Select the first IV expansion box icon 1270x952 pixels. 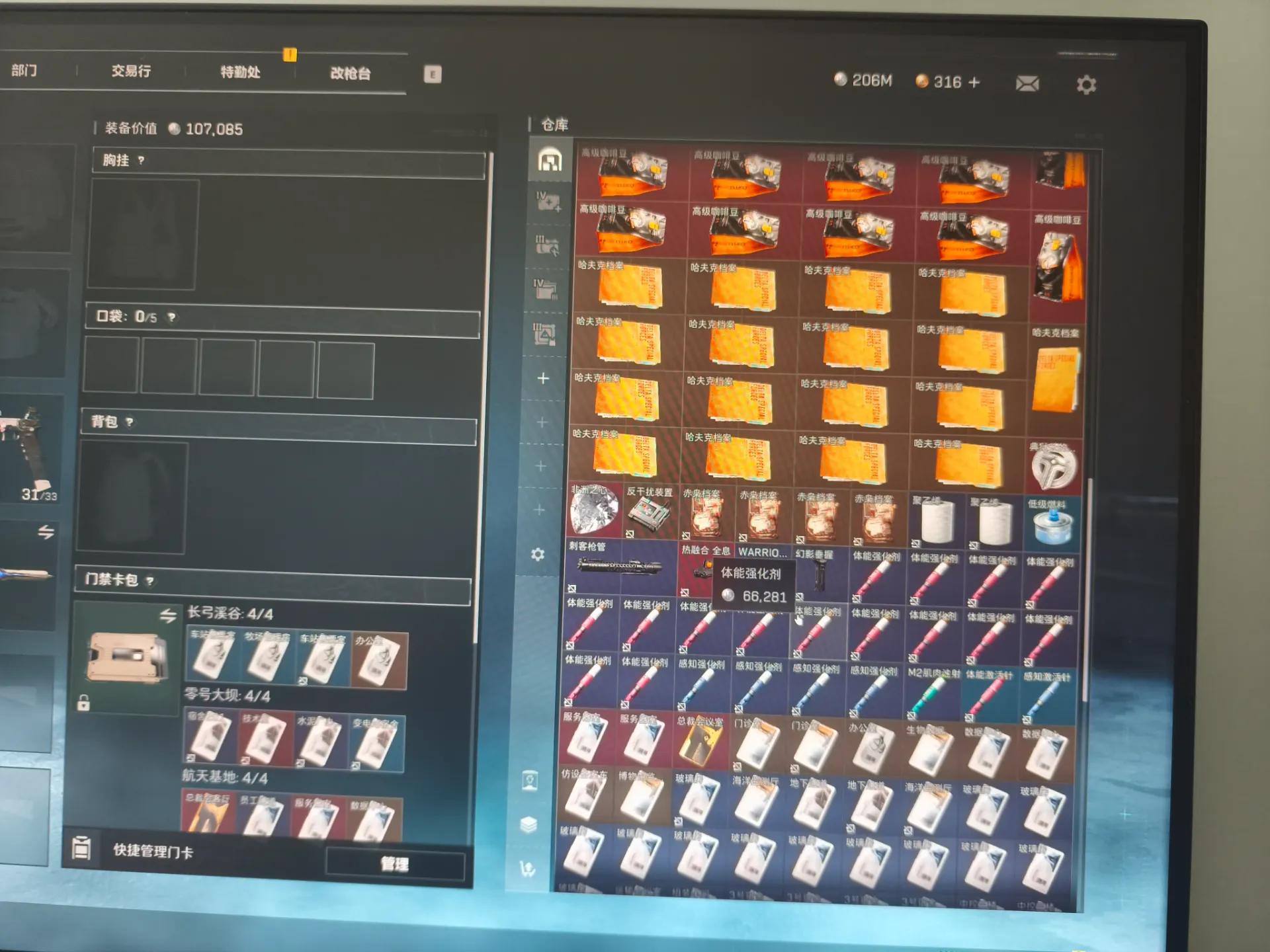point(548,202)
